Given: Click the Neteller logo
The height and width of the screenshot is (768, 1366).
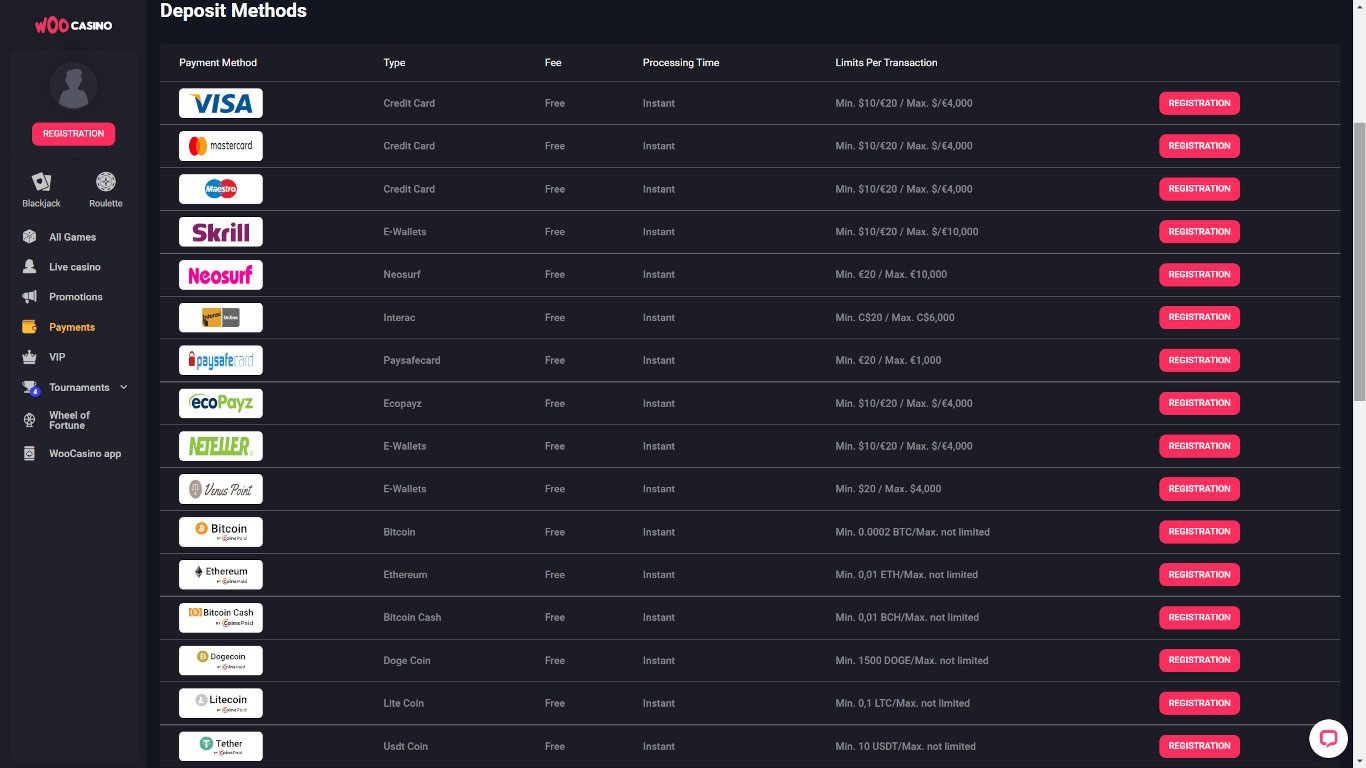Looking at the screenshot, I should coord(221,446).
